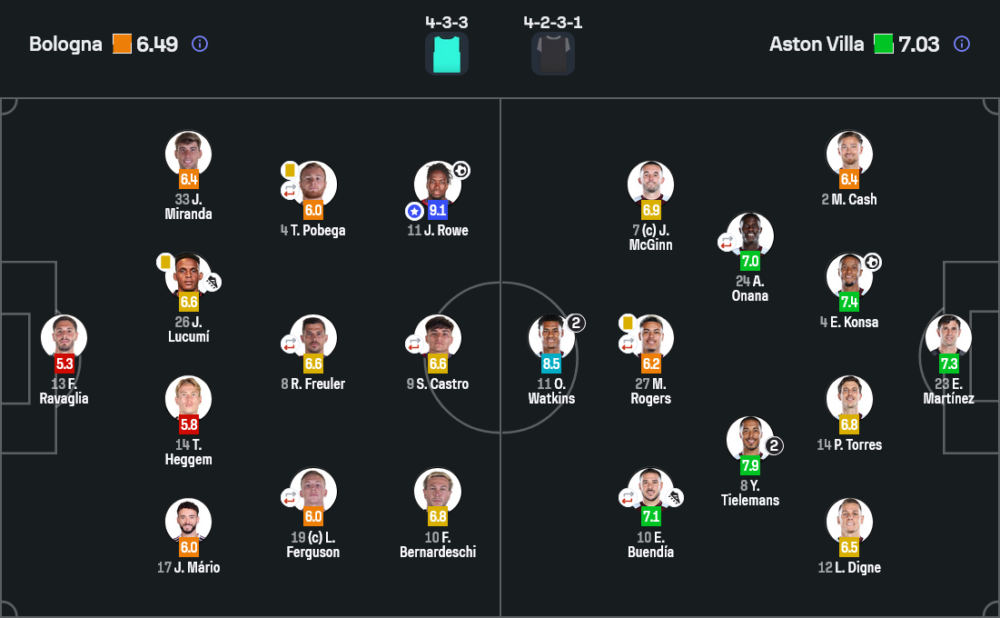This screenshot has height=618, width=1000.
Task: Select the L. Ferguson captain name label
Action: click(313, 544)
